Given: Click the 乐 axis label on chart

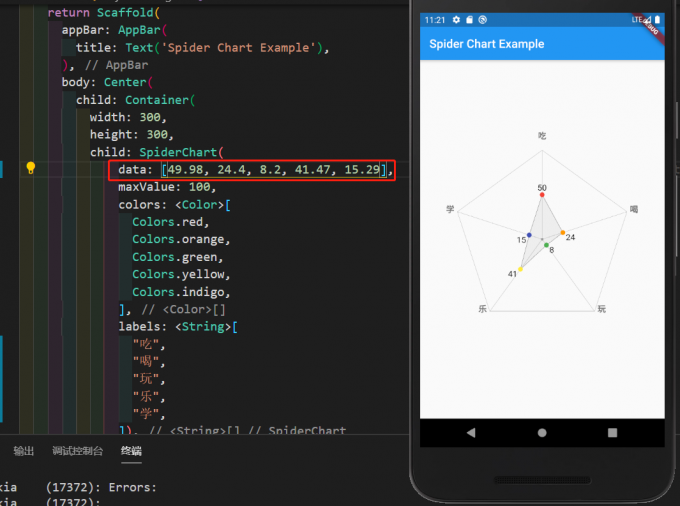Looking at the screenshot, I should pyautogui.click(x=482, y=309).
